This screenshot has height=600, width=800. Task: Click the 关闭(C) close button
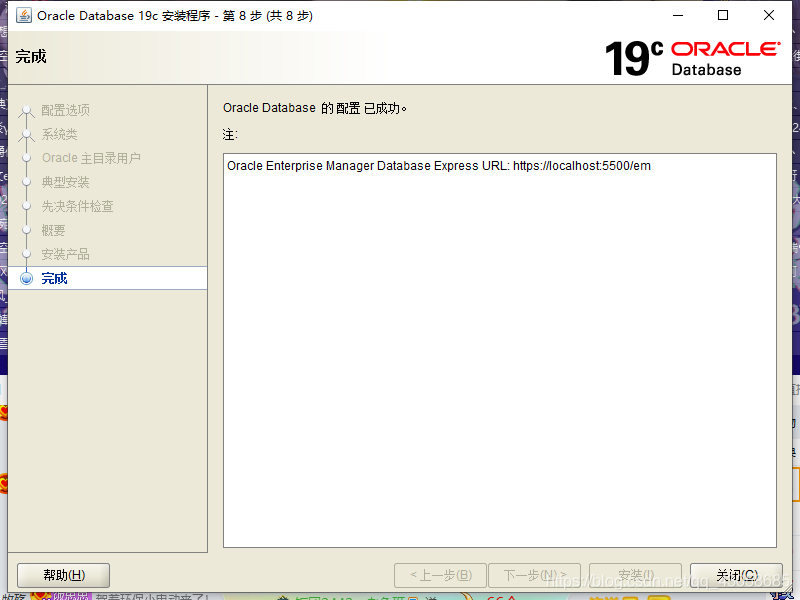736,576
